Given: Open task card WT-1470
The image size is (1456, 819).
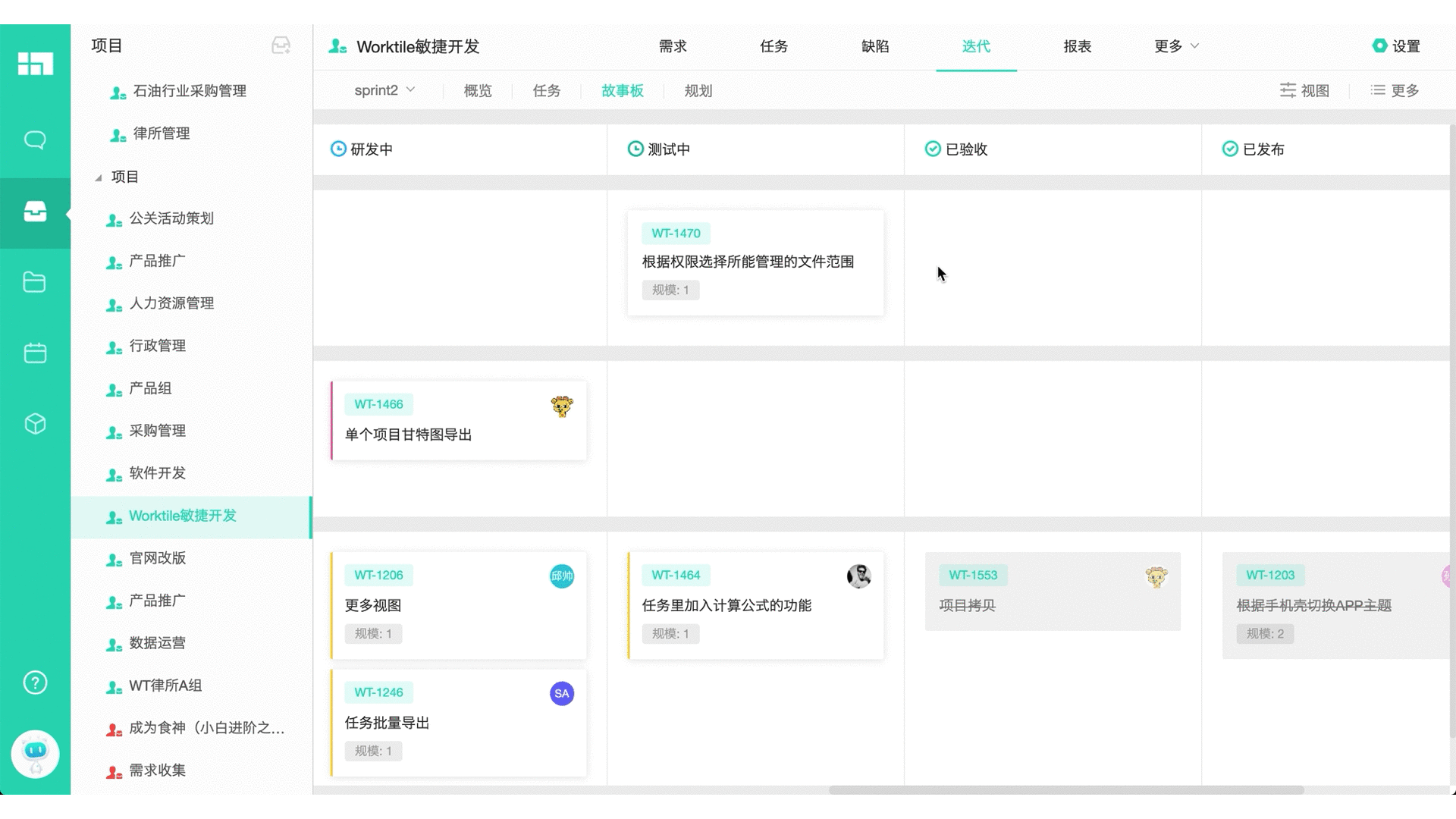Looking at the screenshot, I should click(x=755, y=262).
